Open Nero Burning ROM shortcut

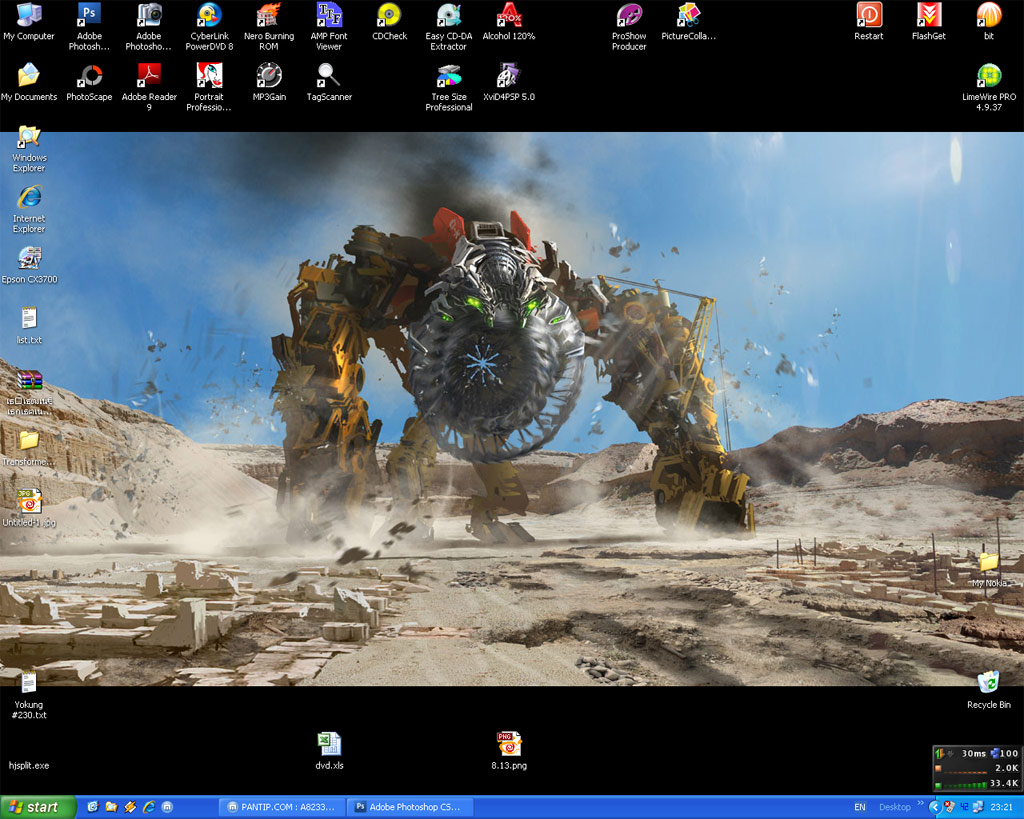click(269, 26)
